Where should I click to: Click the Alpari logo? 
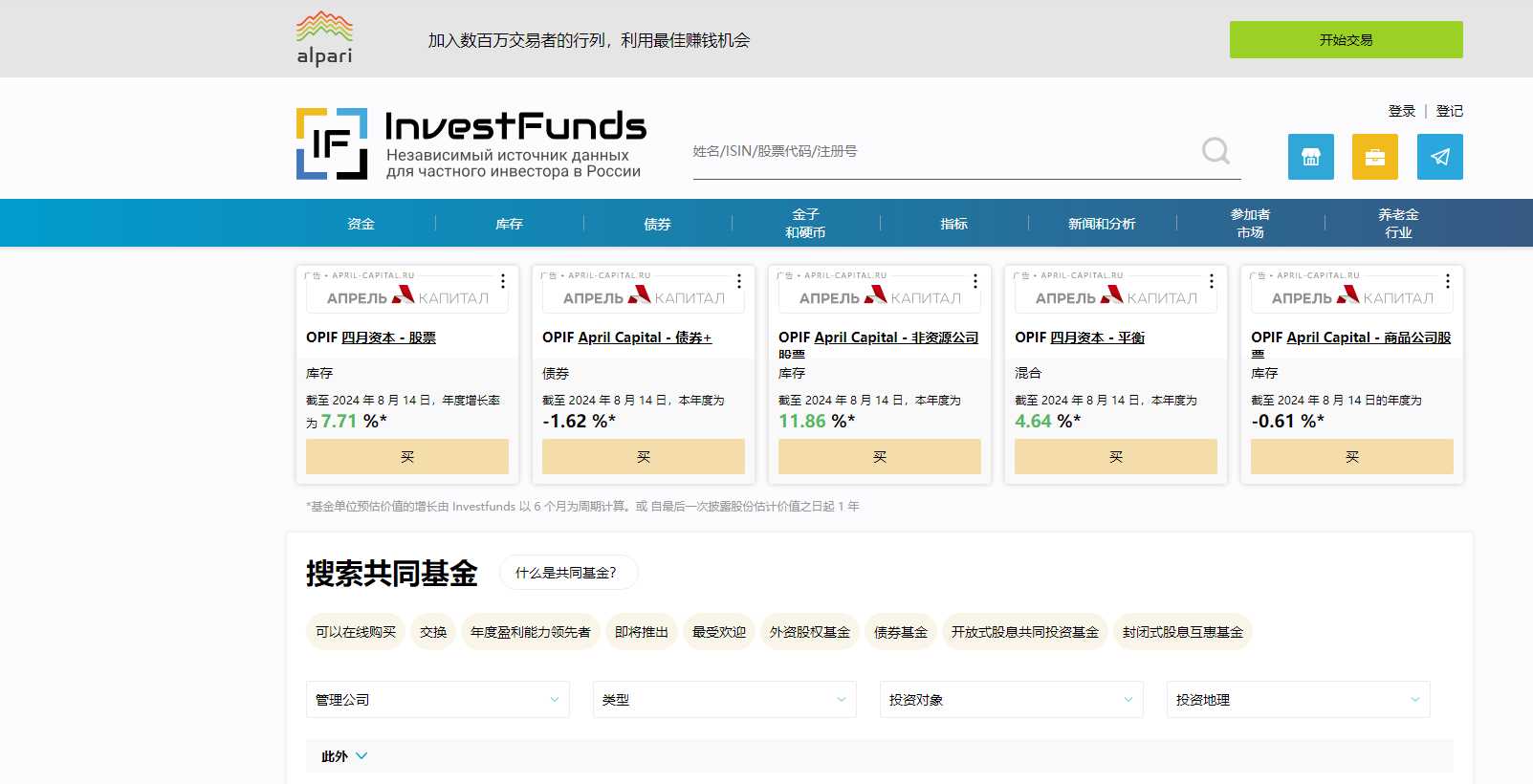pos(324,39)
